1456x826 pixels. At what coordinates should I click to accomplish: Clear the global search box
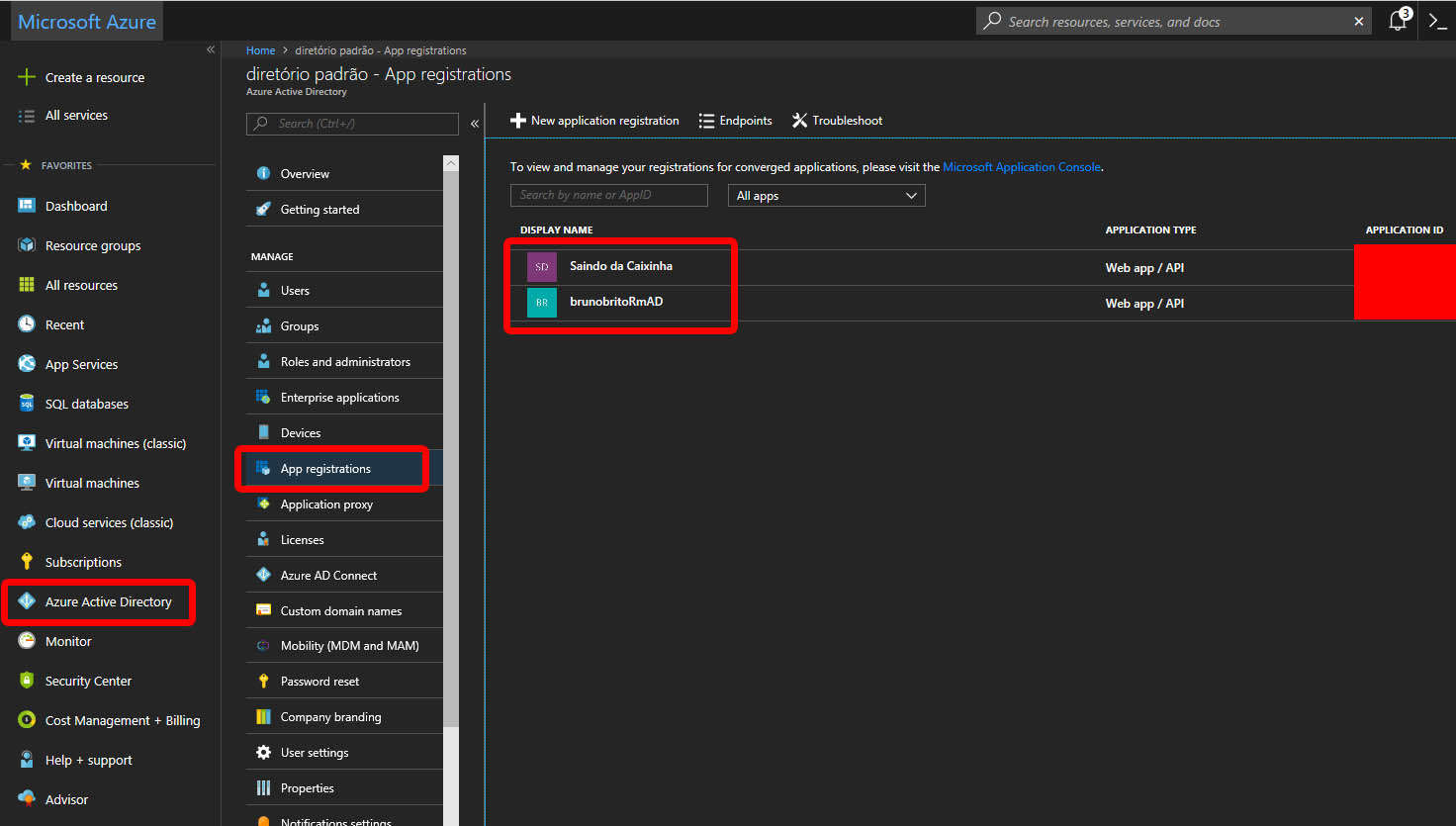click(1358, 21)
